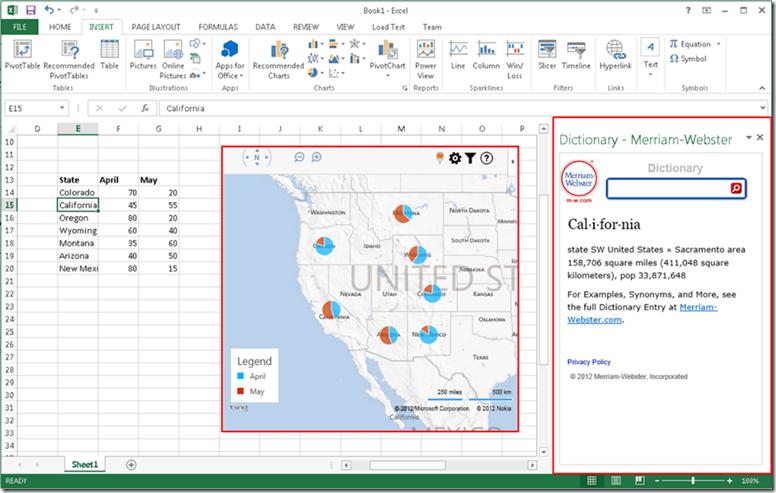
Task: Collapse the ribbon
Action: (x=762, y=88)
